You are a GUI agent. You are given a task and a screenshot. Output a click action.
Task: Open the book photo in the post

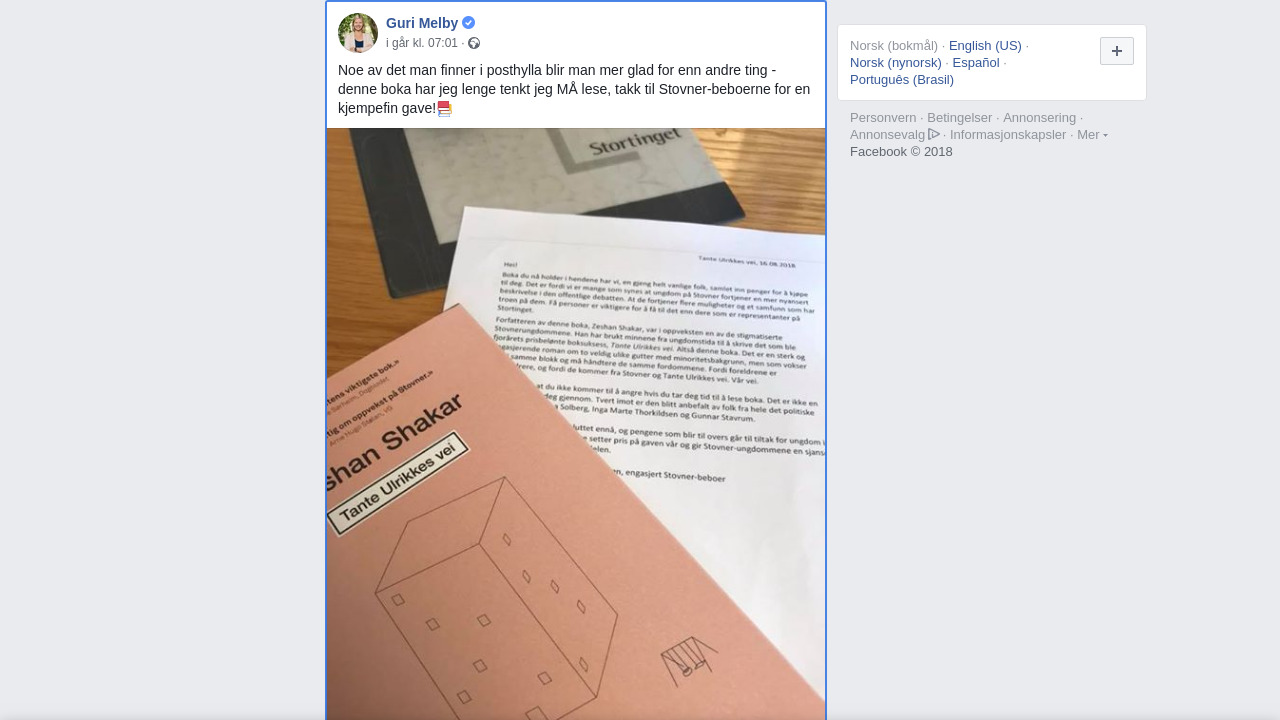576,424
